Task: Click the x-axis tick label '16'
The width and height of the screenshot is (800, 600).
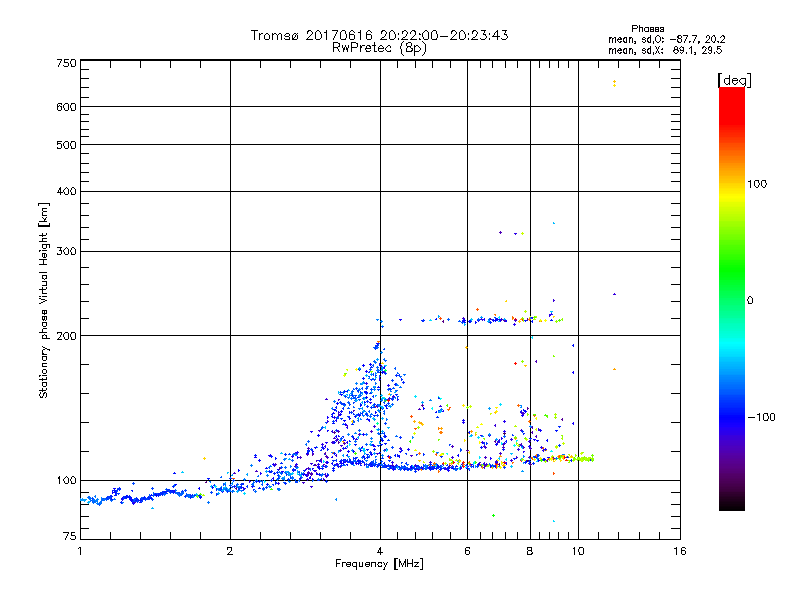Action: [x=680, y=552]
